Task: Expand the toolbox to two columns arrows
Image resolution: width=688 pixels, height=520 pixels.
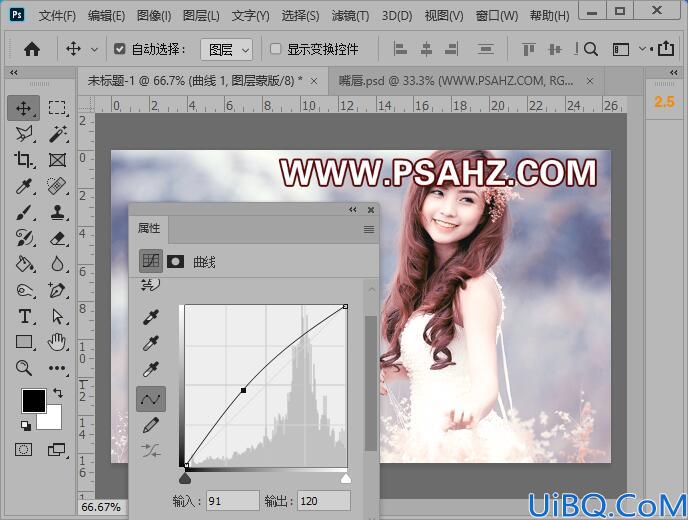Action: pos(14,72)
